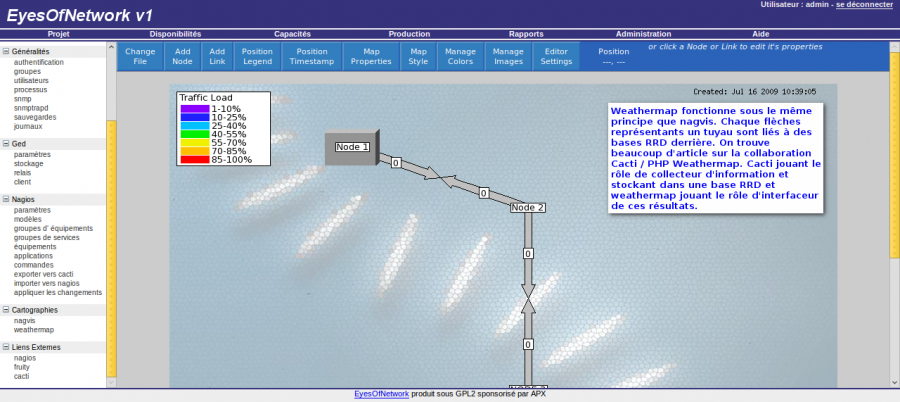This screenshot has width=900, height=402.
Task: Click the EyesOfNetwork footer link
Action: point(382,395)
